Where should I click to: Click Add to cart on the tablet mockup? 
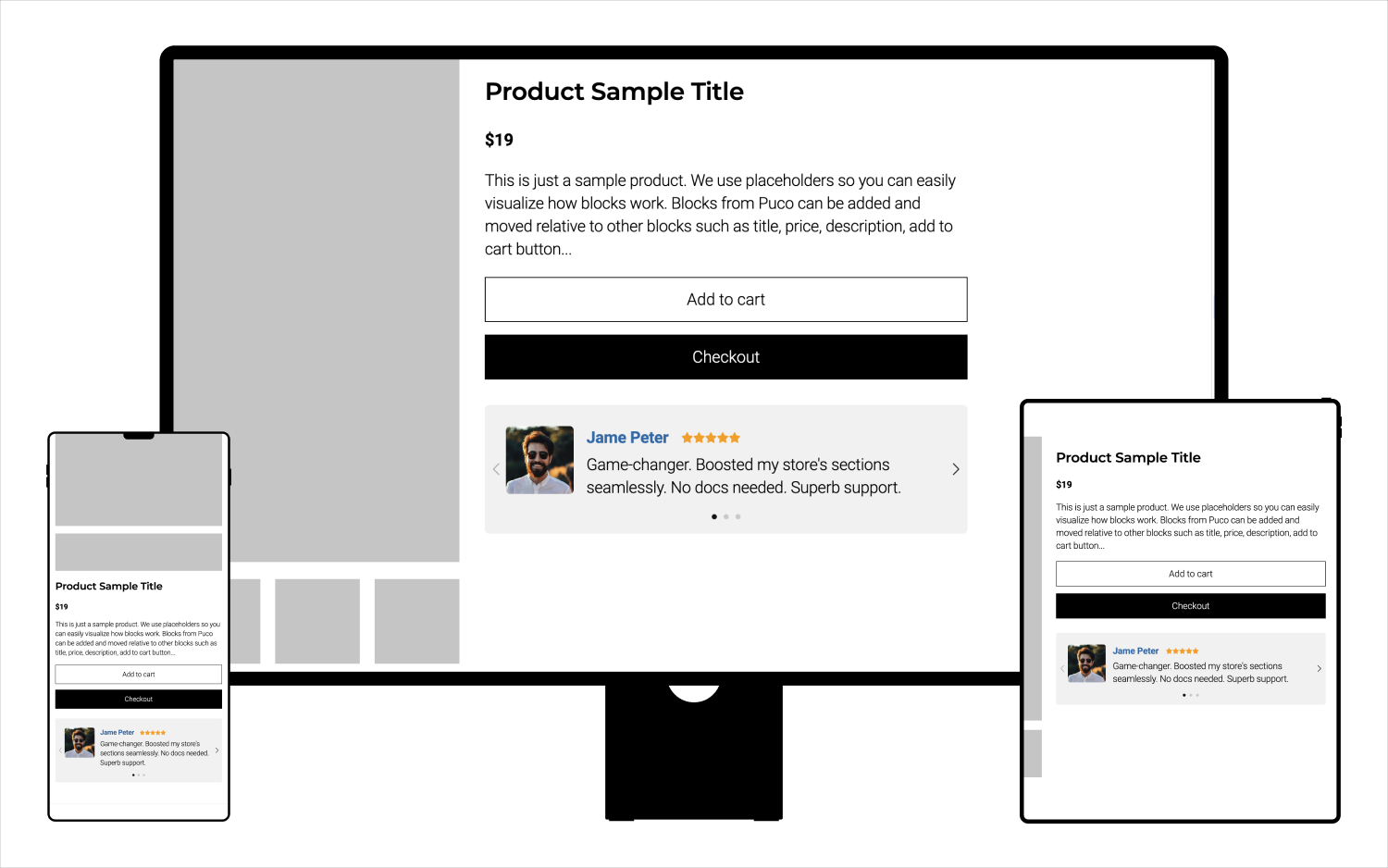click(1190, 573)
